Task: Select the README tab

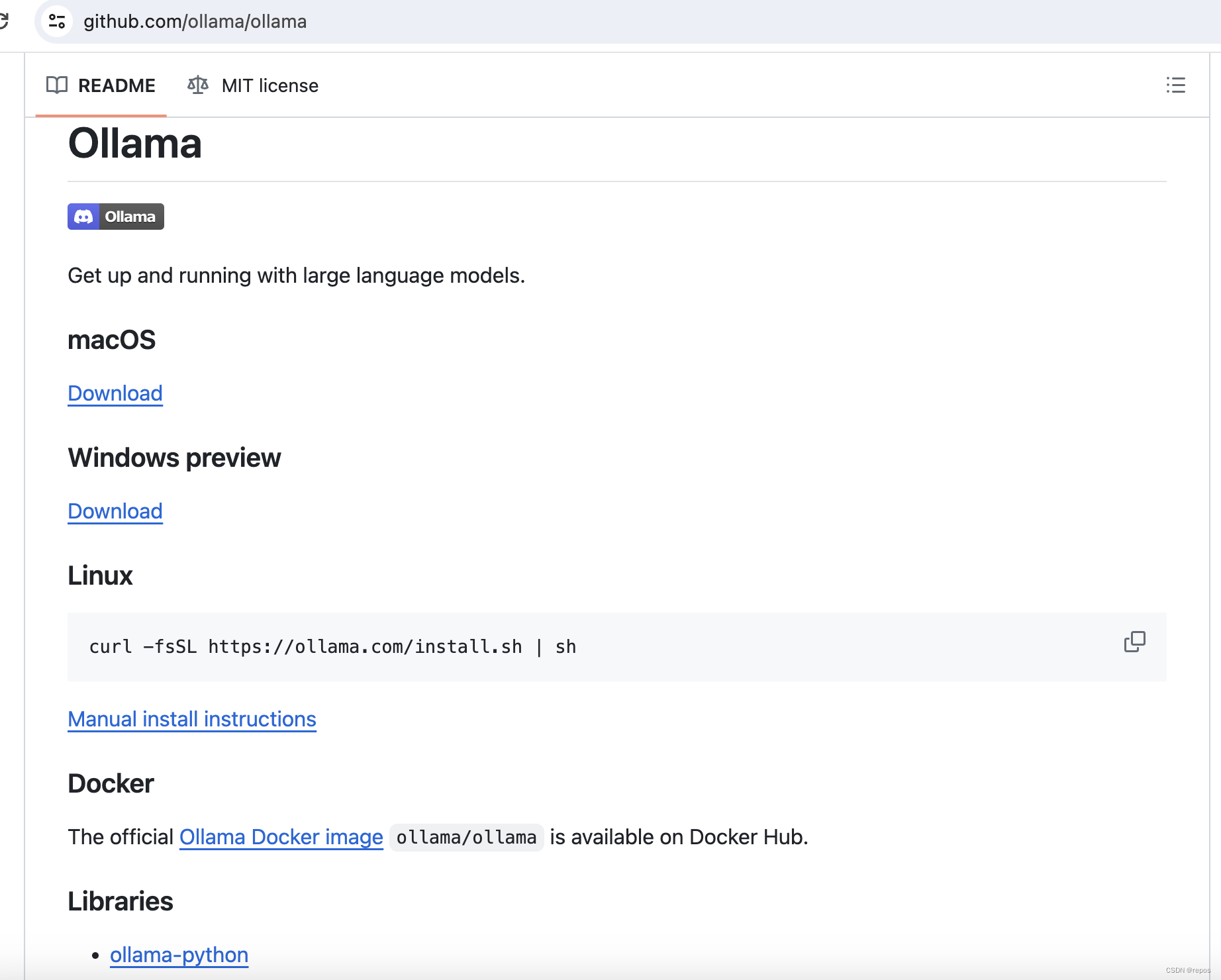Action: [x=101, y=85]
